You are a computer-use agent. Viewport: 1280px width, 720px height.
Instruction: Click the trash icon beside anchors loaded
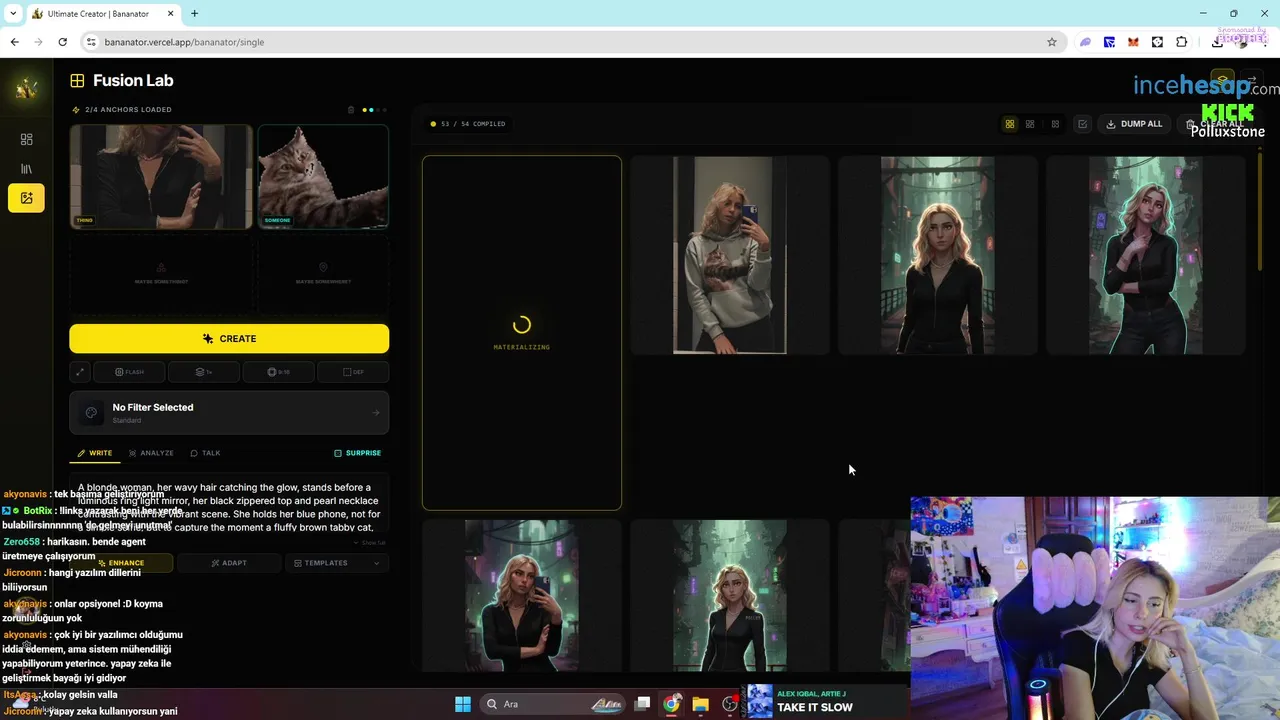click(x=351, y=110)
